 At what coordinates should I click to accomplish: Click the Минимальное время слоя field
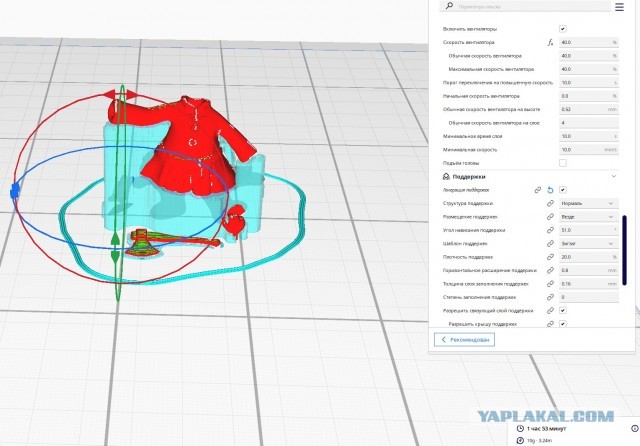[589, 136]
